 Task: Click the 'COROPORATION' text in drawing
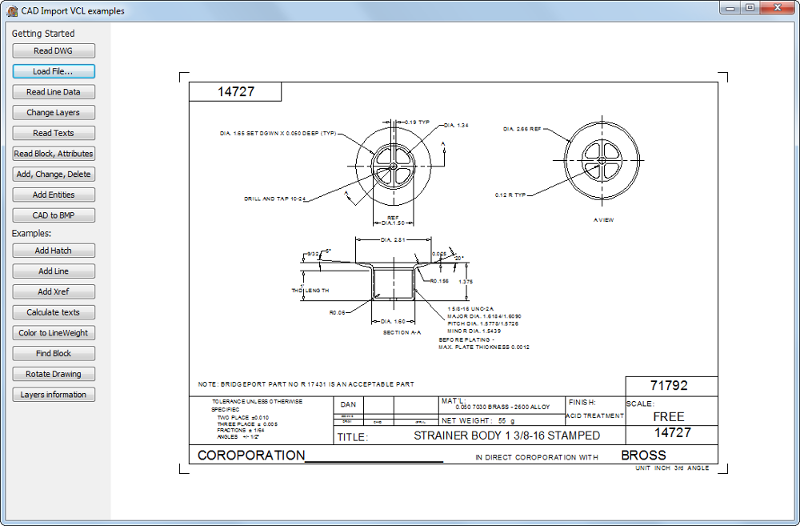[x=251, y=456]
